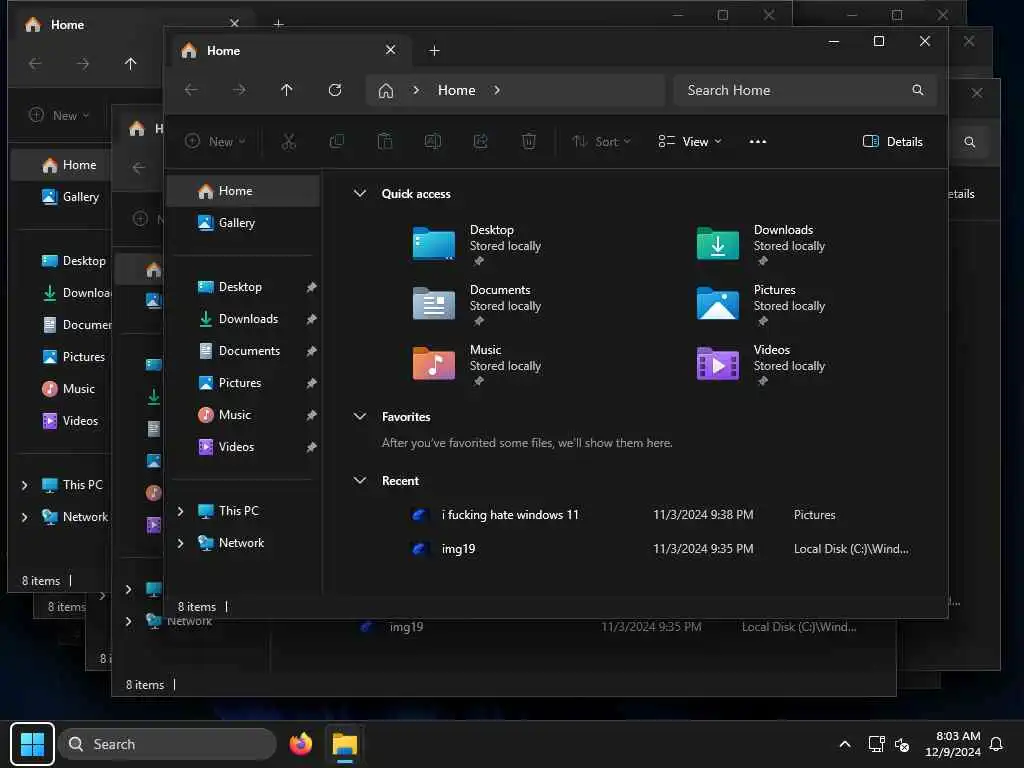
Task: Open Firefox from the taskbar
Action: pos(301,744)
